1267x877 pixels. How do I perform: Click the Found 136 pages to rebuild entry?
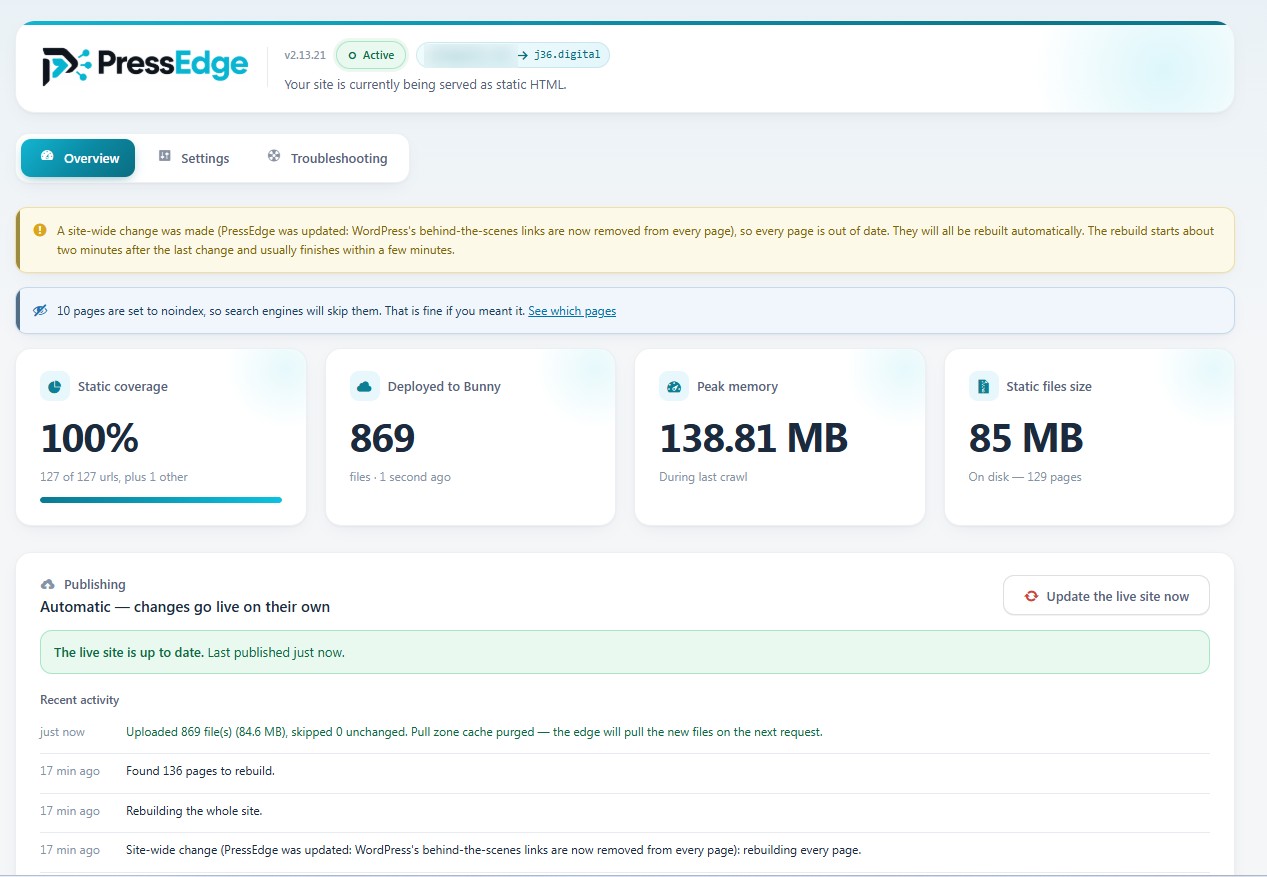point(200,771)
